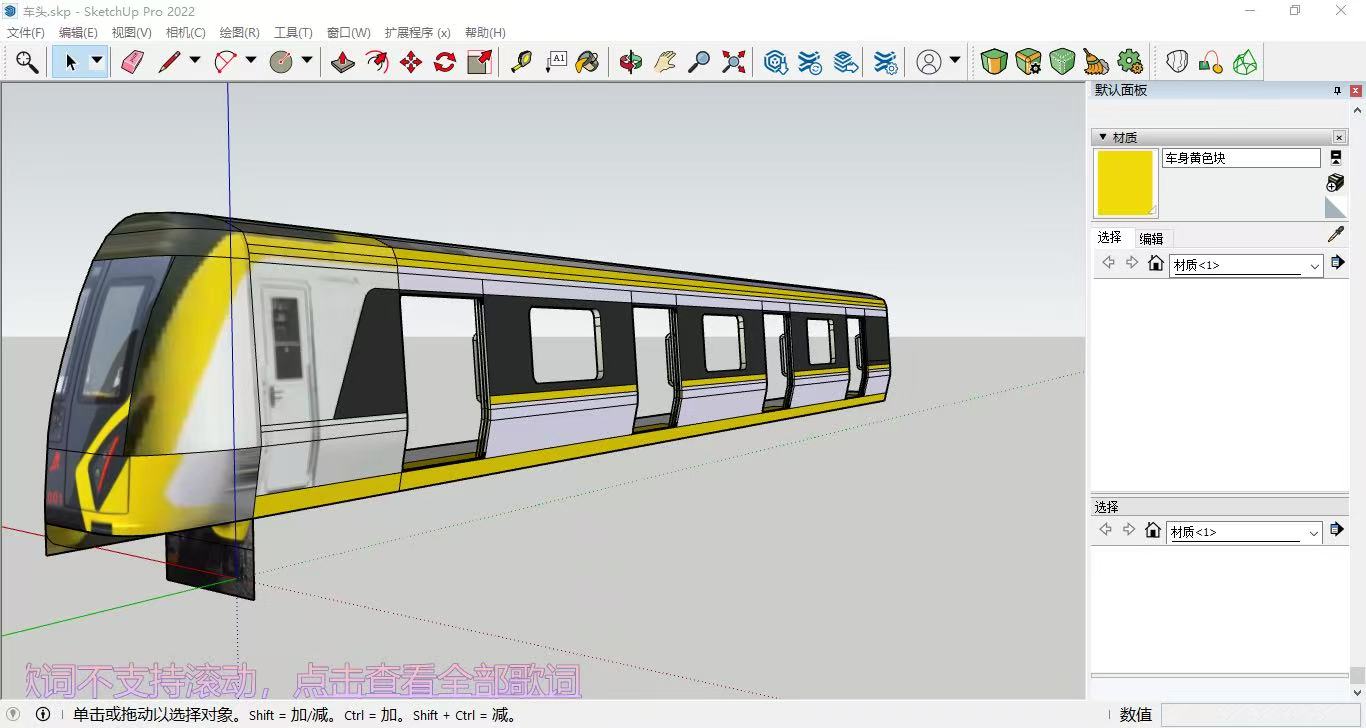Open the upper 材质<1> library dropdown
1366x728 pixels.
point(1314,266)
